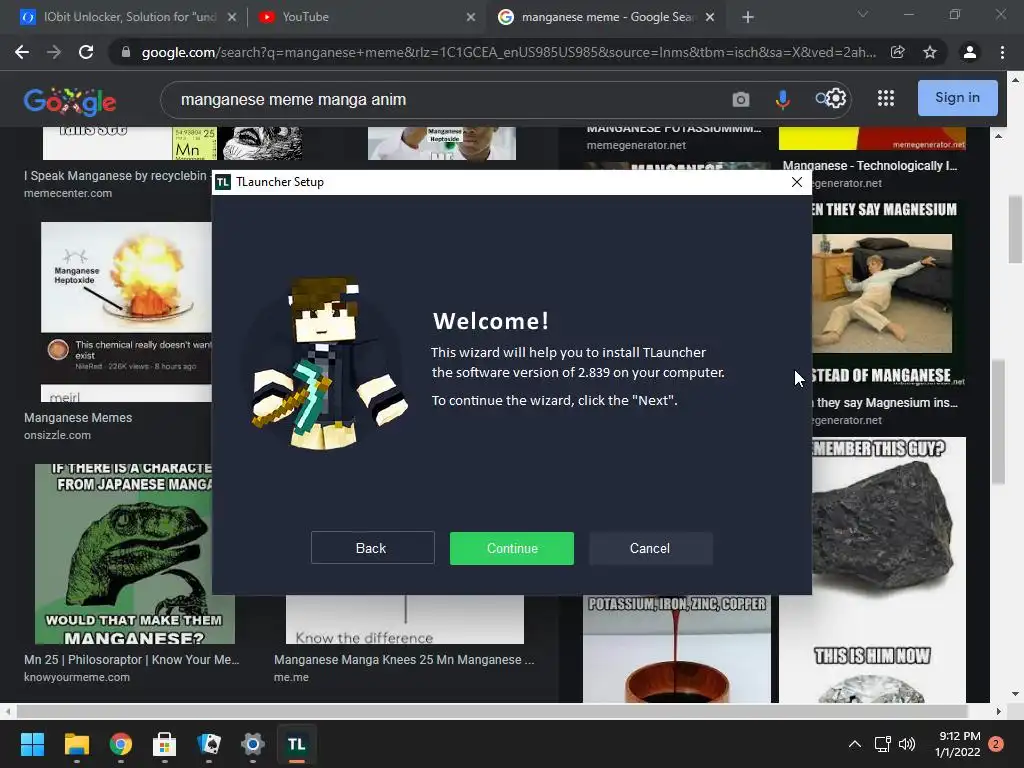Open volume control tray icon
Screen dimensions: 1024x768
point(907,744)
